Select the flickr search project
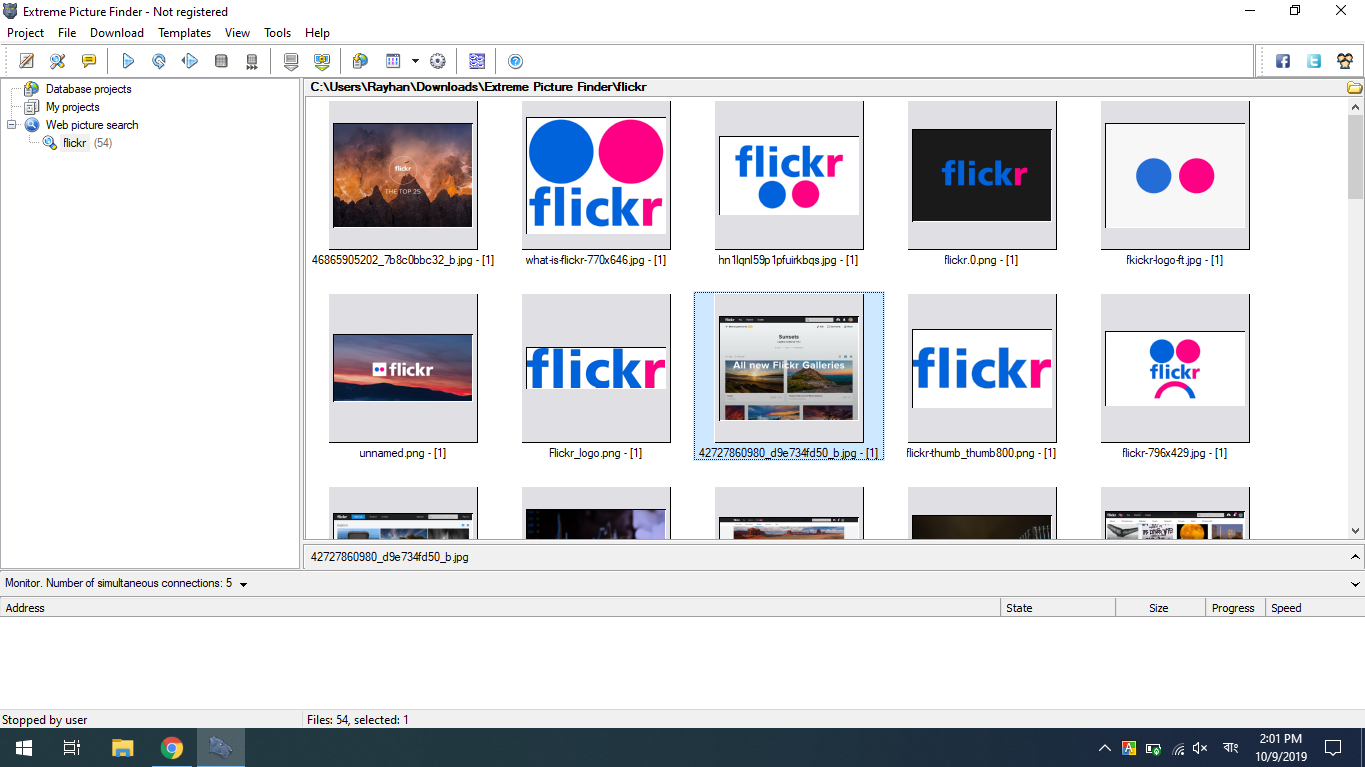This screenshot has width=1365, height=767. [75, 143]
